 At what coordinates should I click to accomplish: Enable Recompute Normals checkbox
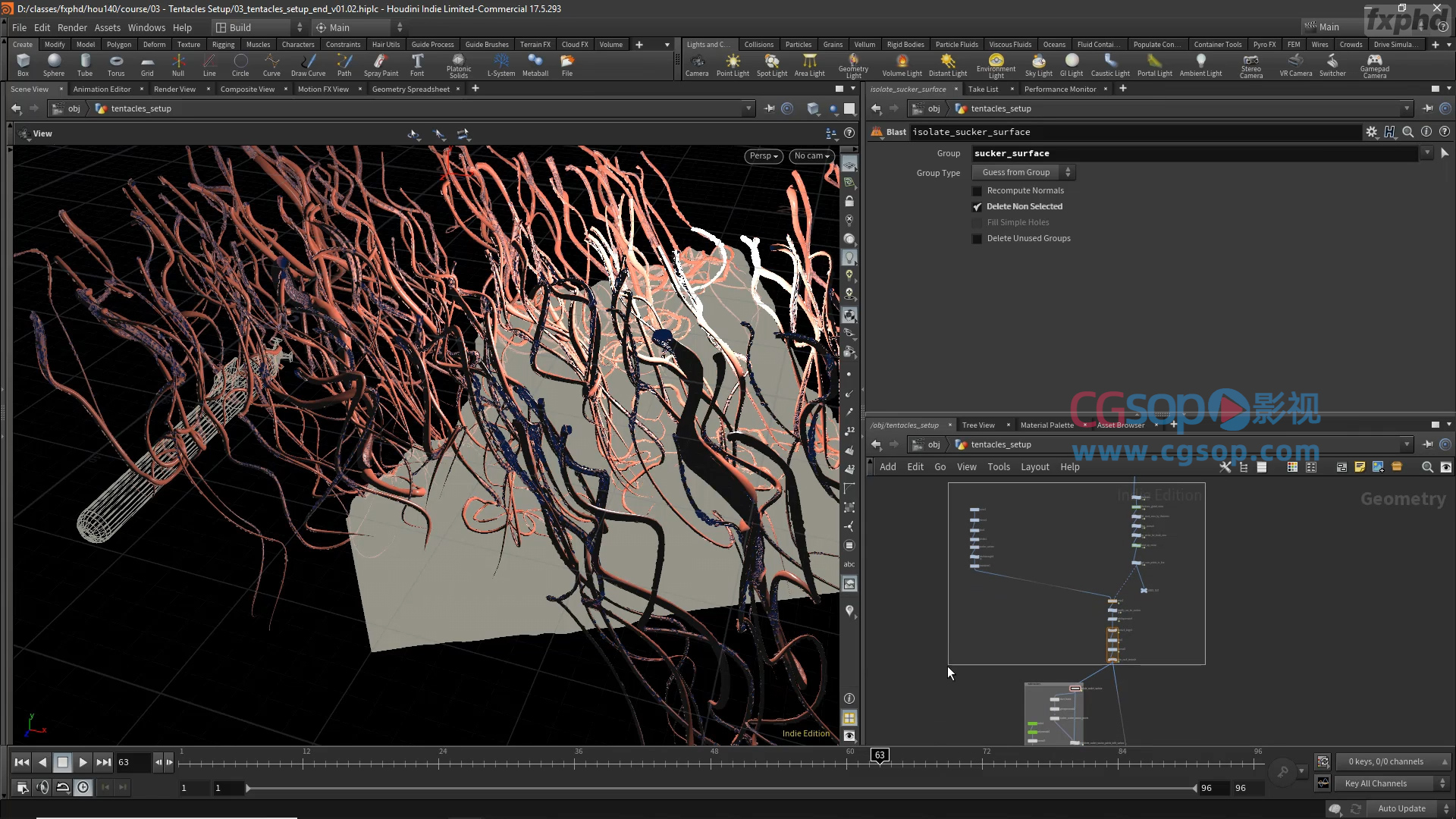[977, 190]
